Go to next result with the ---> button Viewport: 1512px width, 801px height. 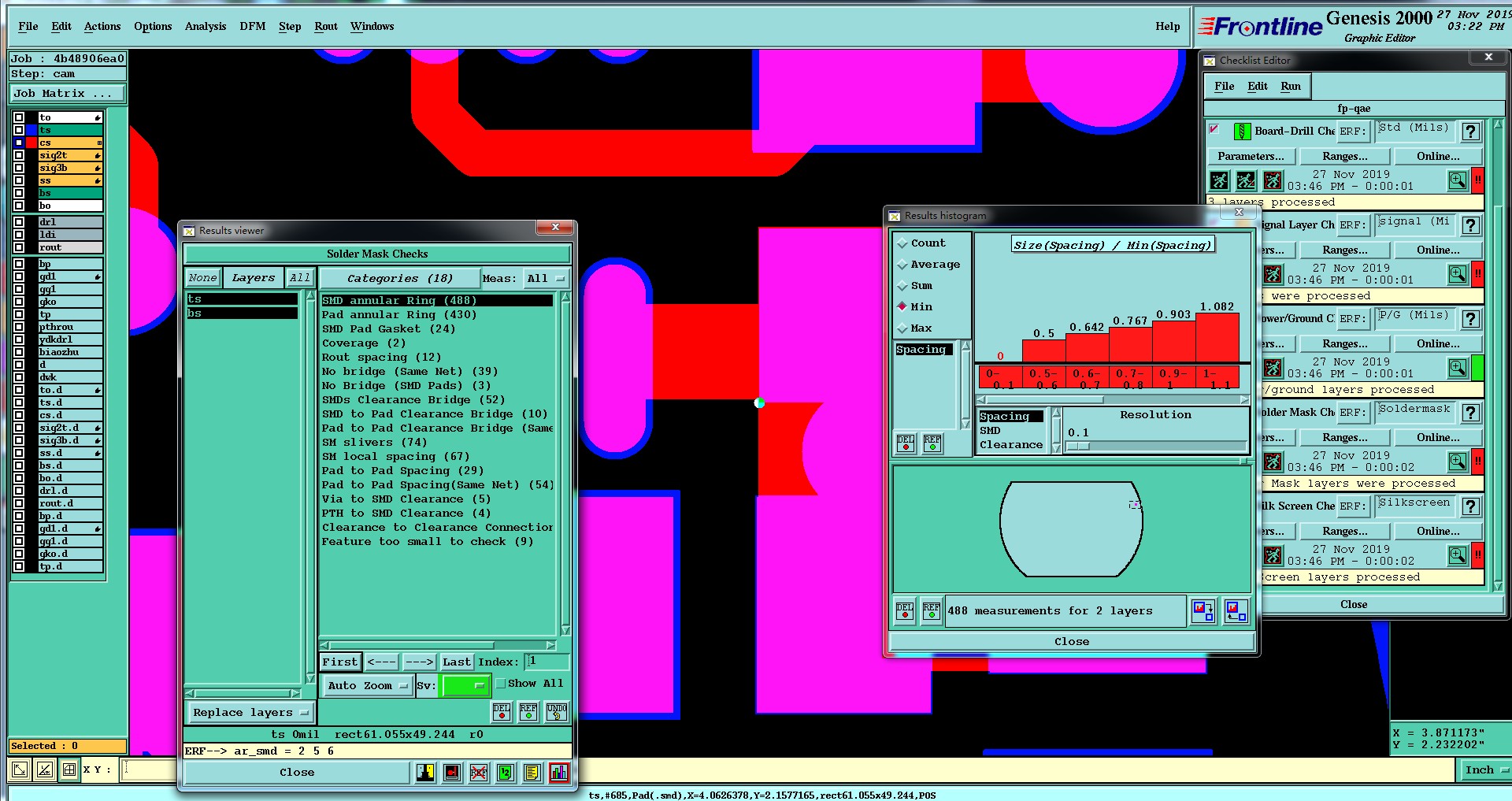(420, 662)
